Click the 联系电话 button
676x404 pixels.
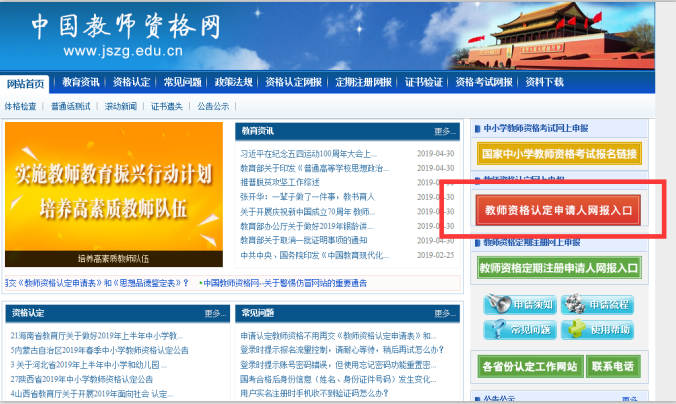[x=612, y=366]
